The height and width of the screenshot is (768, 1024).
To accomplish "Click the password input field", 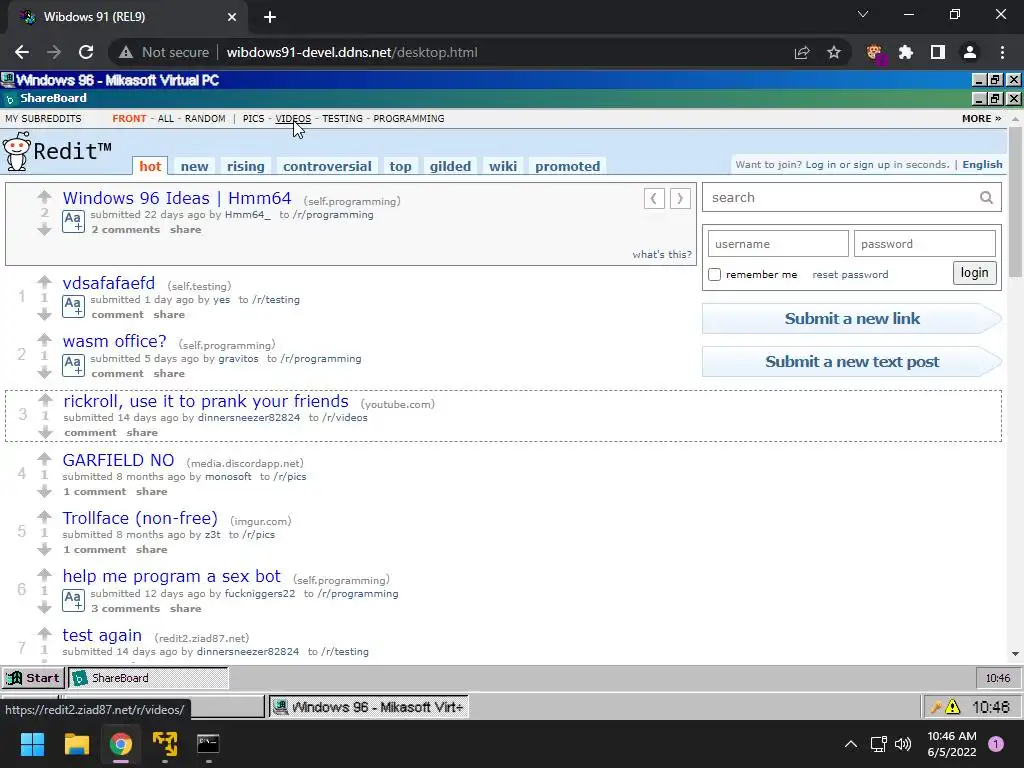I will click(925, 244).
